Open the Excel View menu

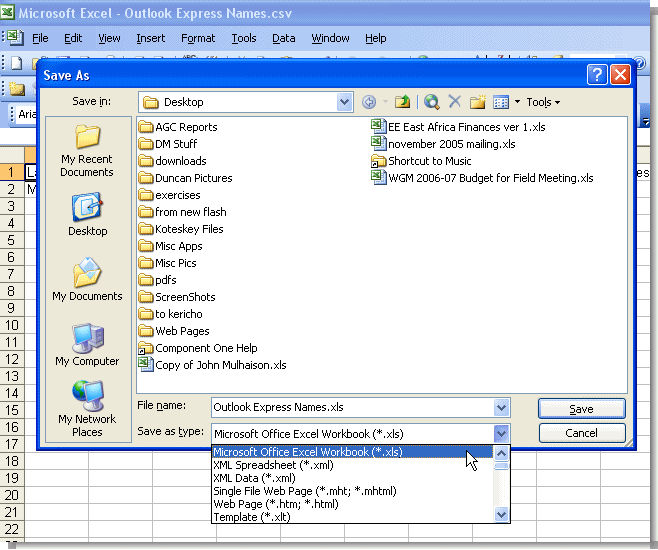(x=109, y=38)
